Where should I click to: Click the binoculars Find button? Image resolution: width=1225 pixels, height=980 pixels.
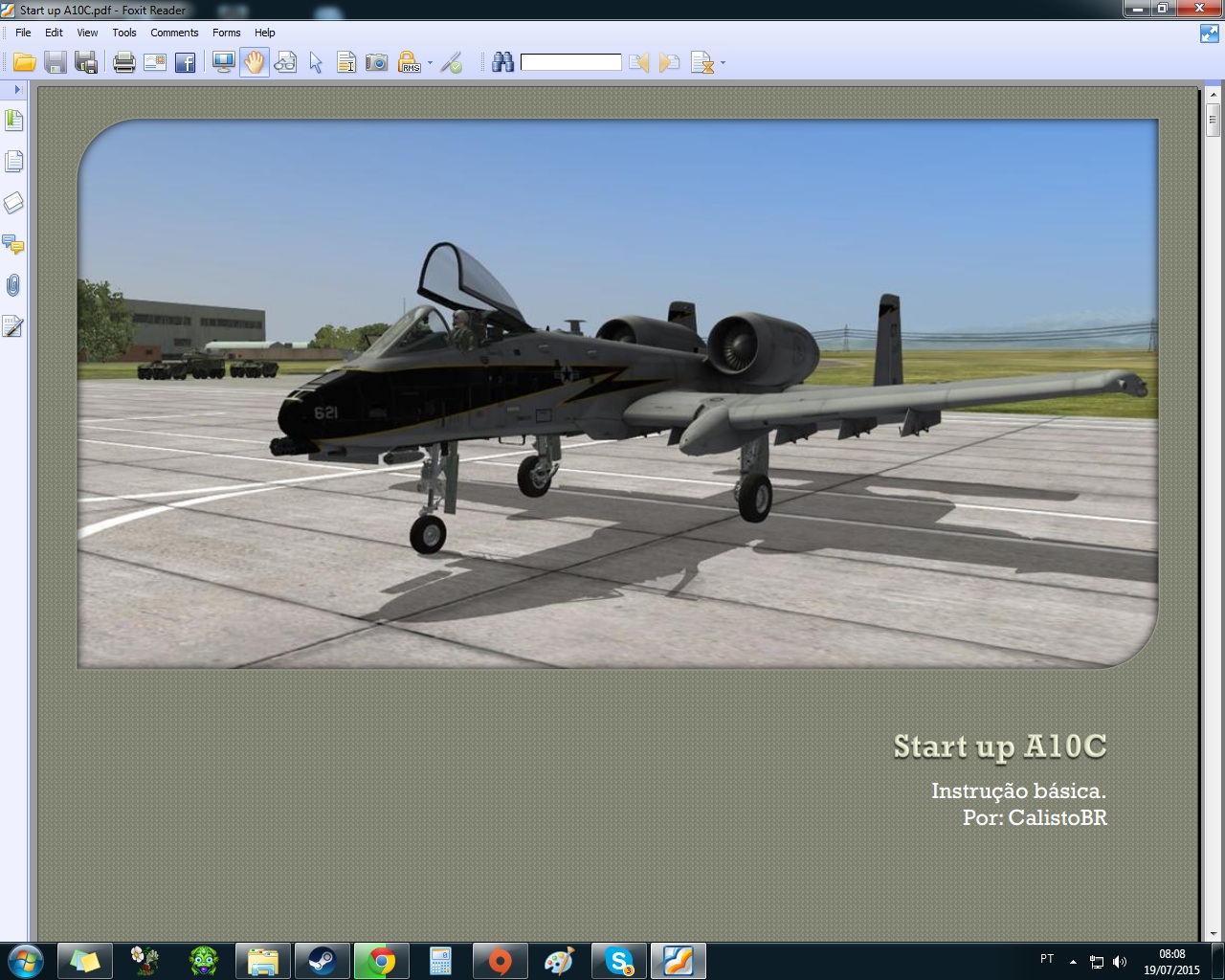tap(502, 63)
